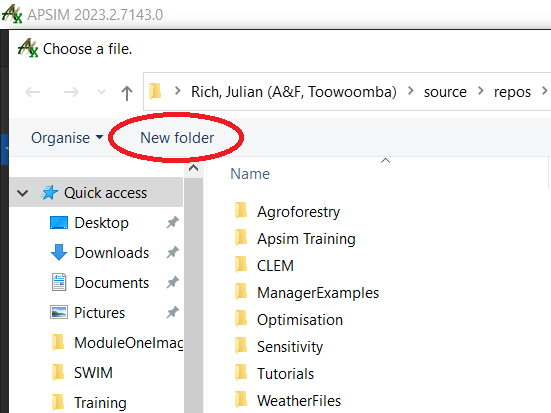Open Pictures from Quick access

click(x=99, y=313)
